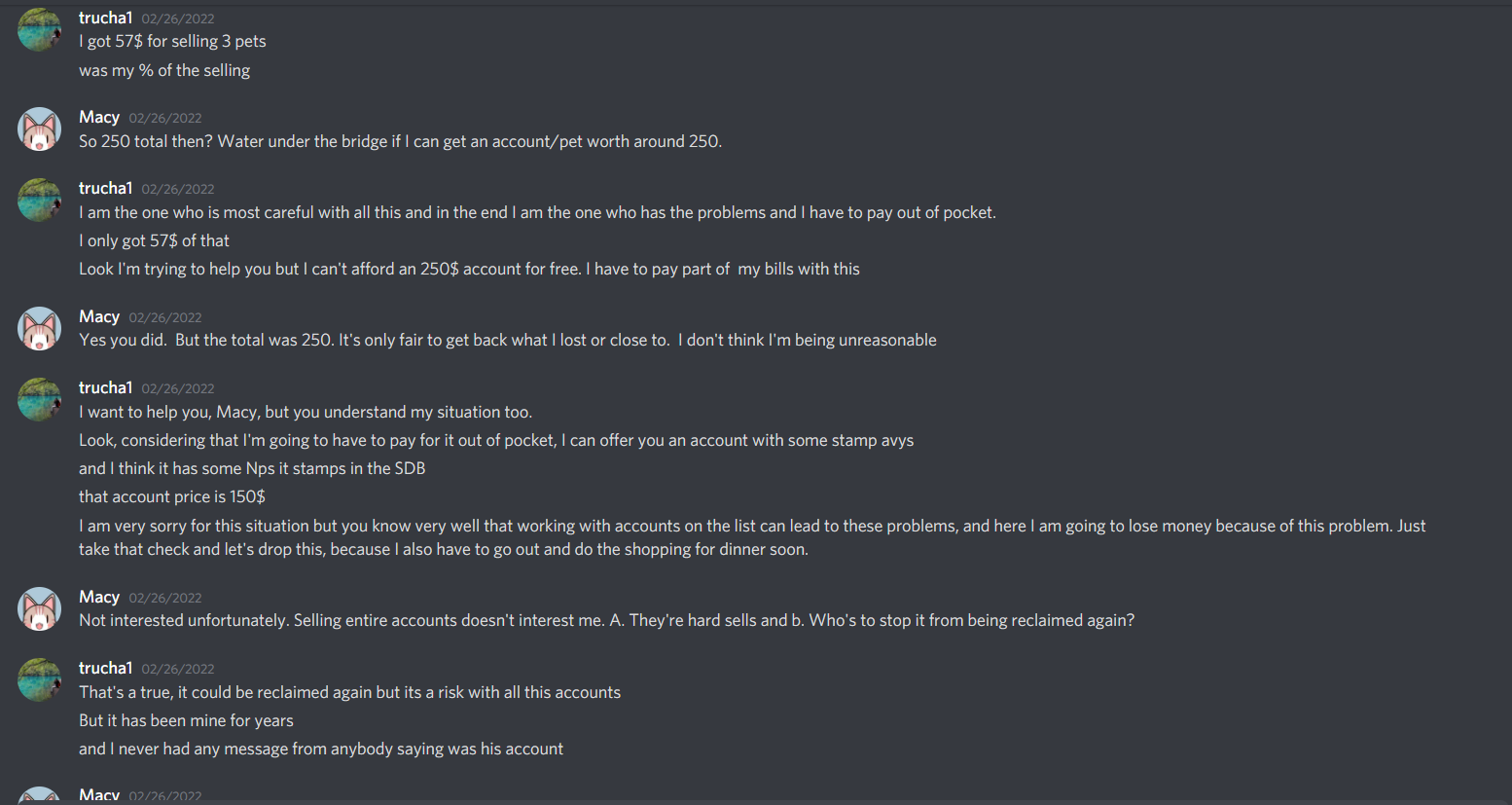Click trucha1's avatar next to "I want to help you, Macy"
Viewport: 1512px width, 805px height.
point(40,399)
